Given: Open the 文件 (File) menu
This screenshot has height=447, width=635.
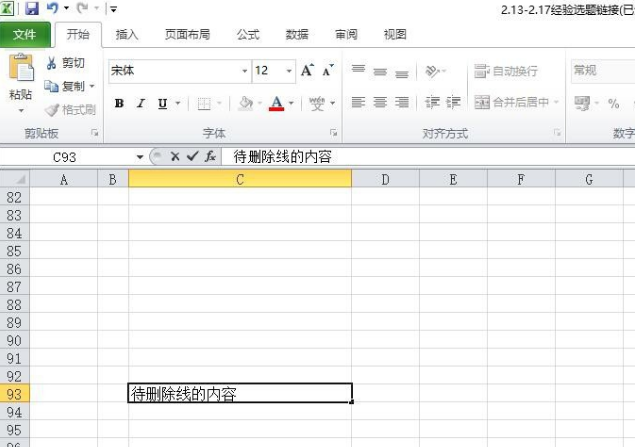Looking at the screenshot, I should 24,35.
